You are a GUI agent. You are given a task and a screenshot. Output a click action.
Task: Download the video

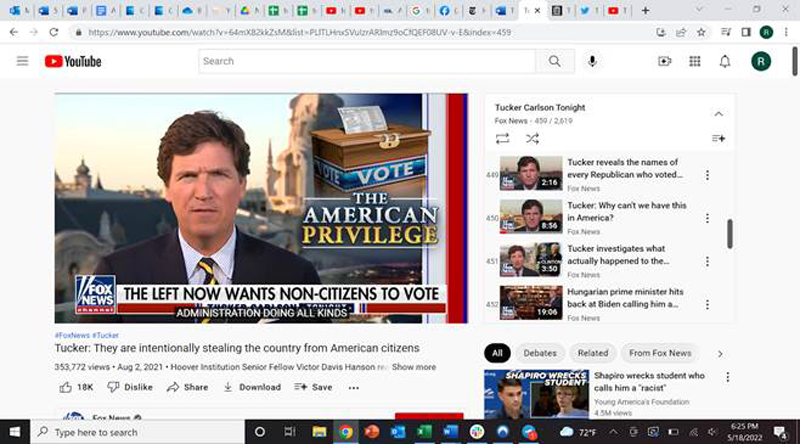(x=252, y=387)
